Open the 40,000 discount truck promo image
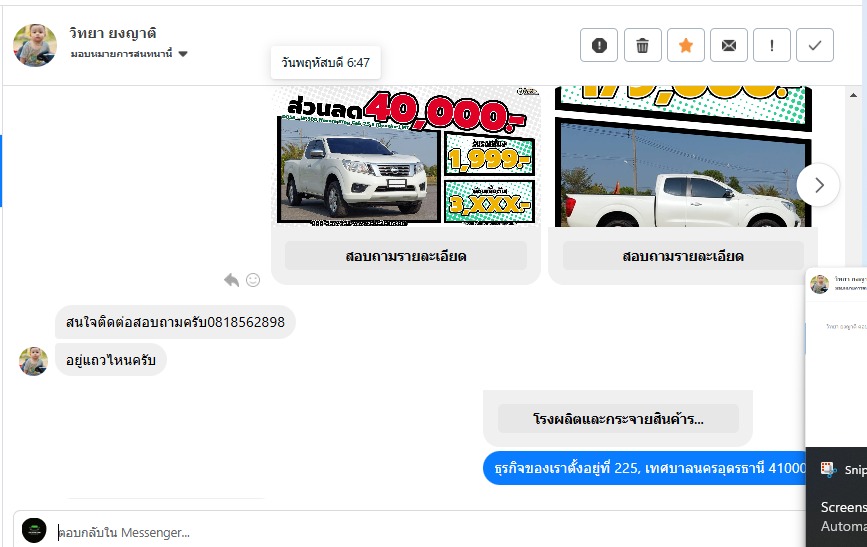The width and height of the screenshot is (867, 547). click(x=406, y=156)
